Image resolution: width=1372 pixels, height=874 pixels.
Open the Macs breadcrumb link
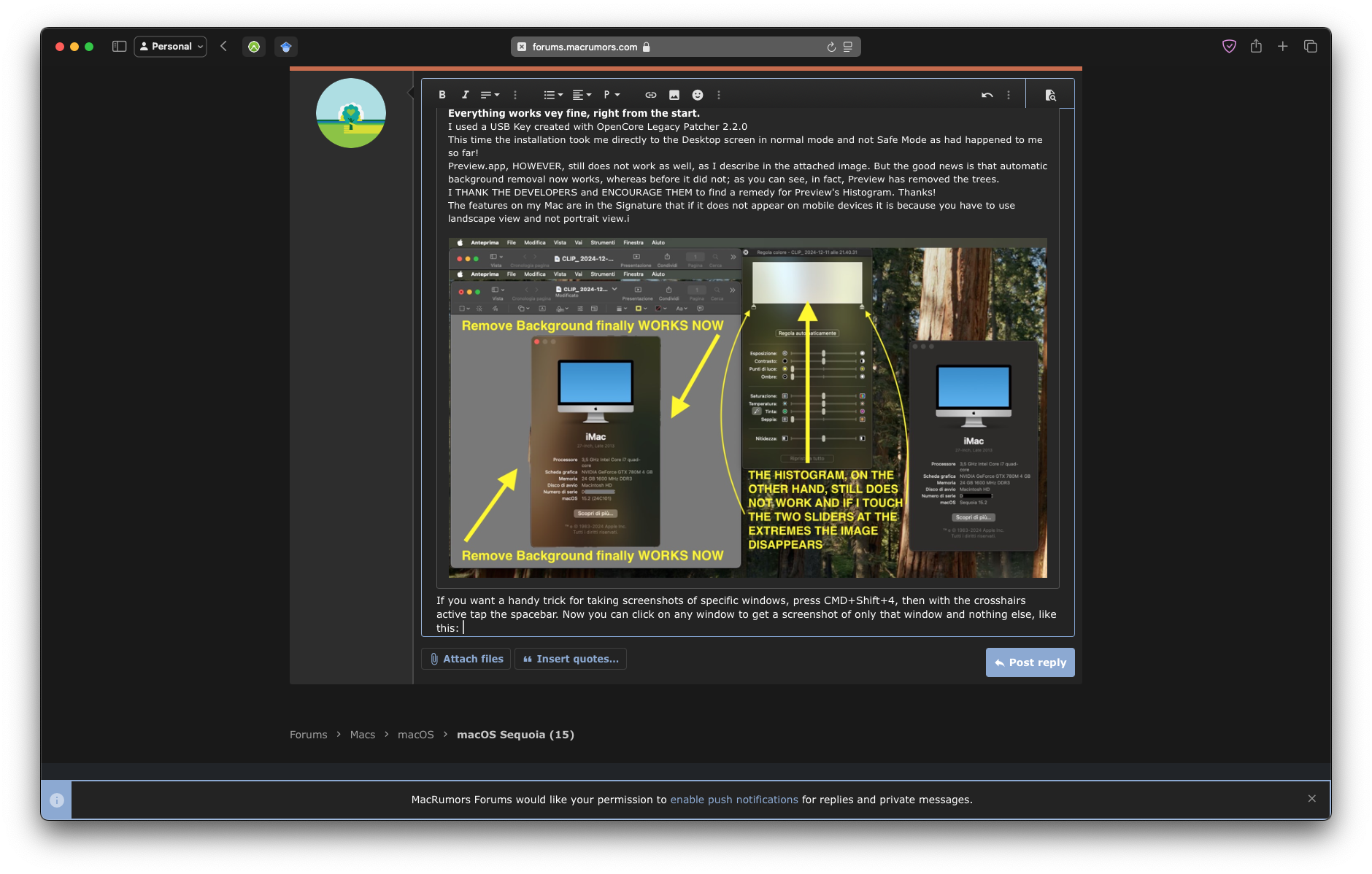363,735
